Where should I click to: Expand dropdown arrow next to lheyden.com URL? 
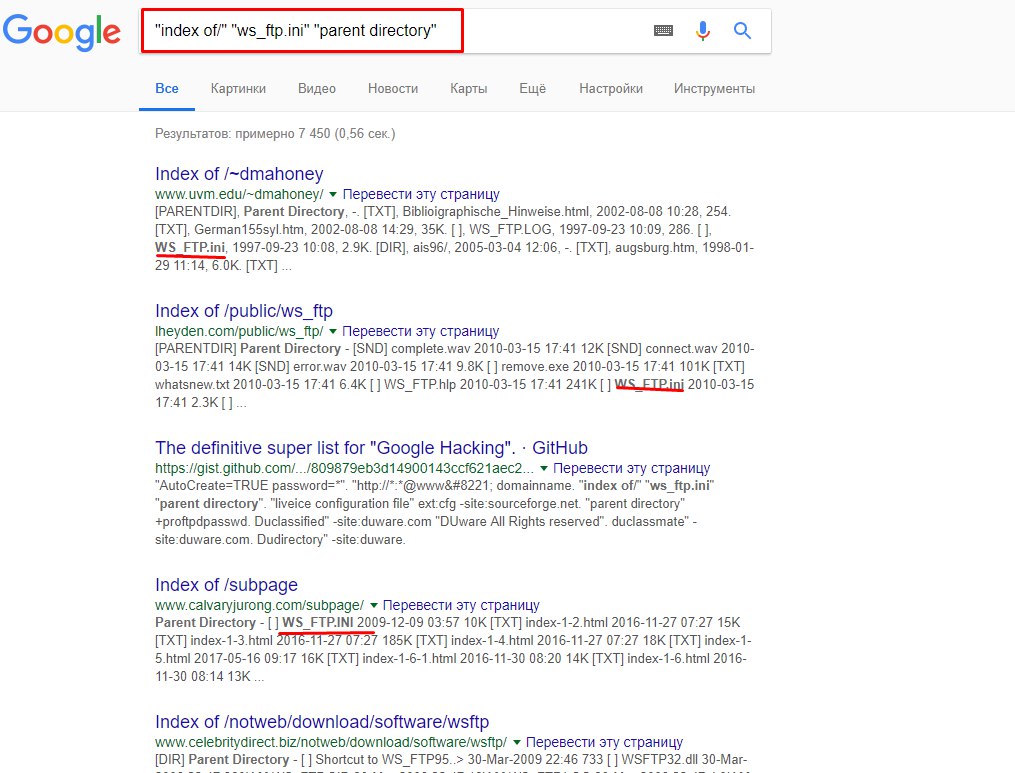pyautogui.click(x=333, y=331)
